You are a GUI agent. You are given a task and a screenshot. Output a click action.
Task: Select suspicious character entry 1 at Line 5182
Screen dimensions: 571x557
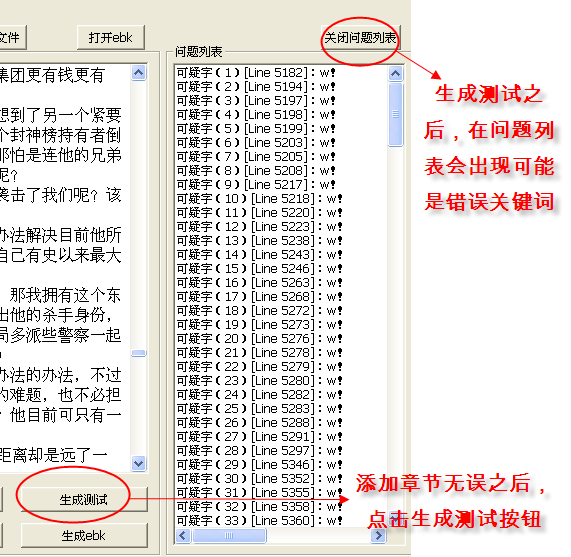point(256,73)
